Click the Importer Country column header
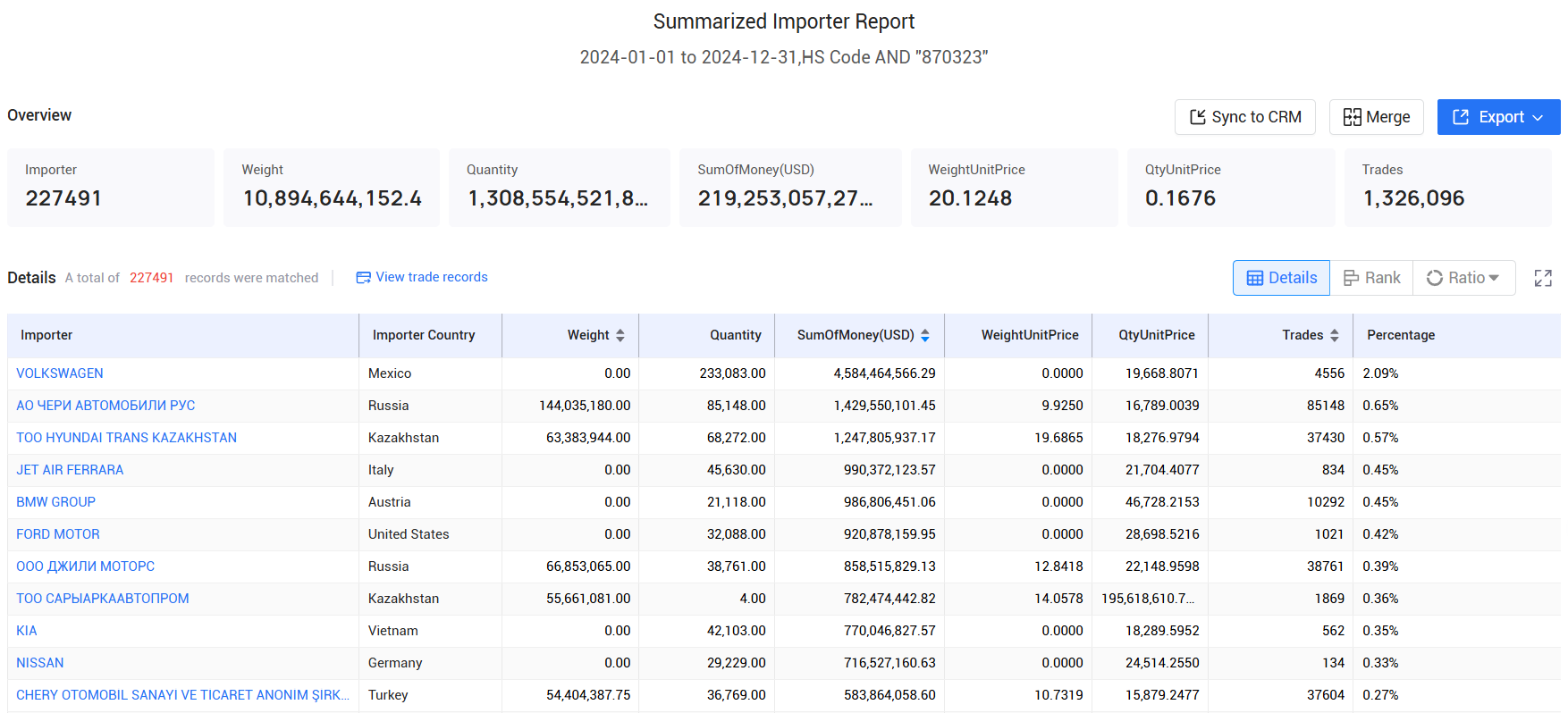1568x713 pixels. click(424, 335)
